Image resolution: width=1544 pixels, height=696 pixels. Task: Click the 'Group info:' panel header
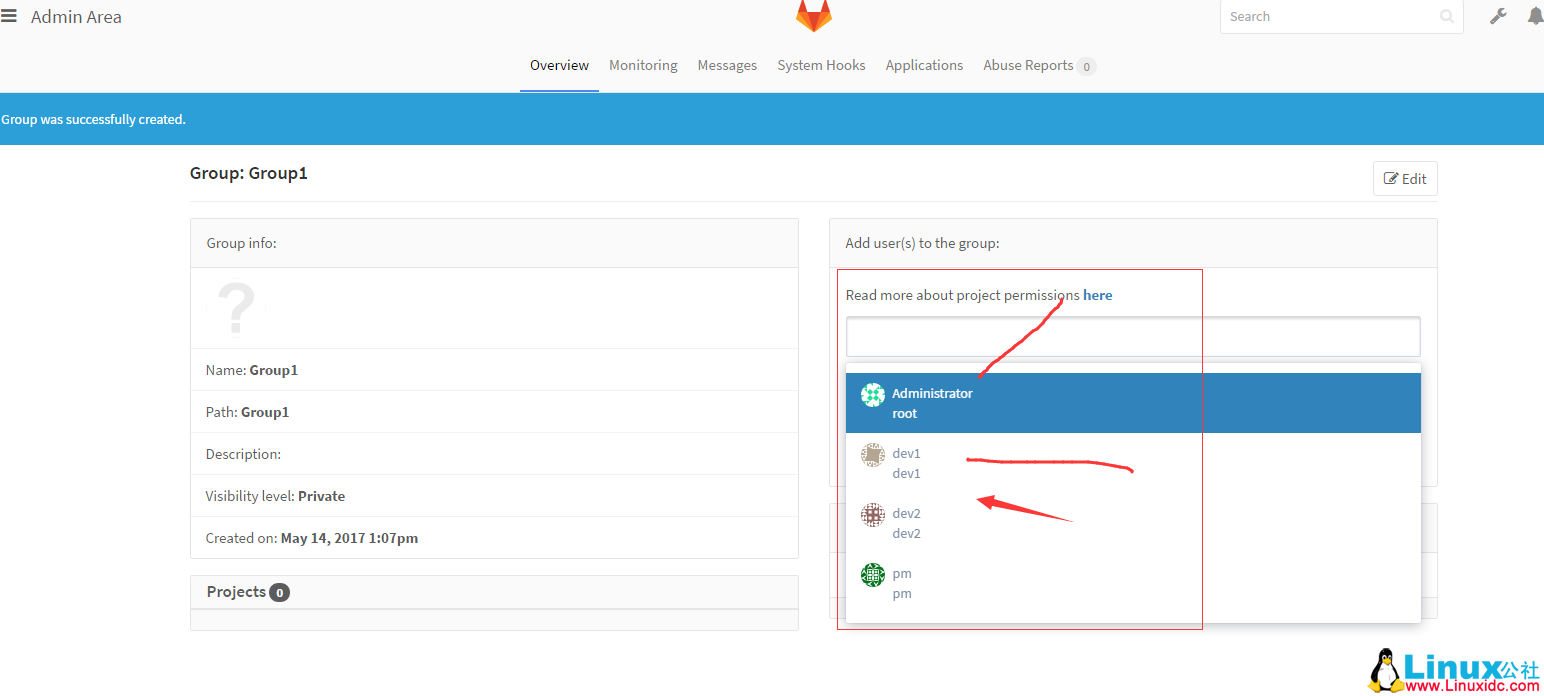point(494,243)
